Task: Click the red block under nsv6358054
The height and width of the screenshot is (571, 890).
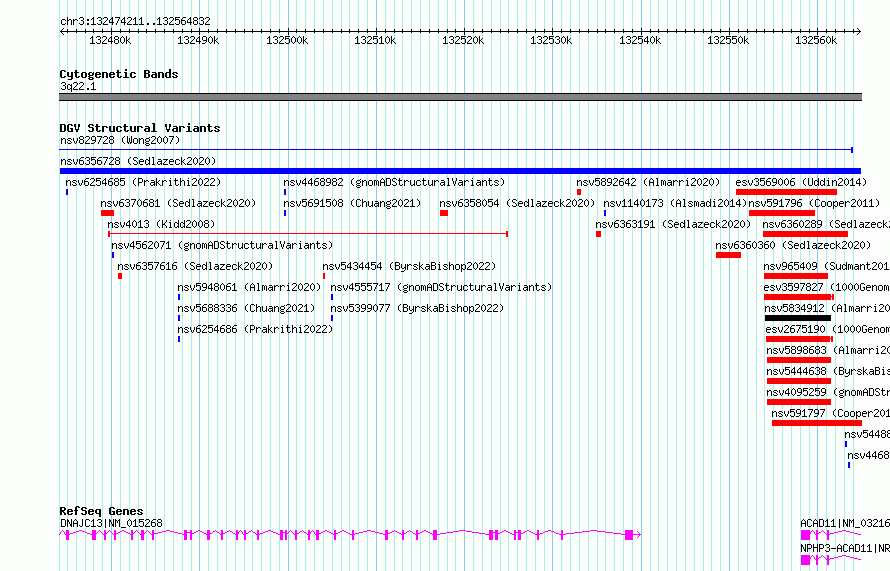Action: pos(444,213)
